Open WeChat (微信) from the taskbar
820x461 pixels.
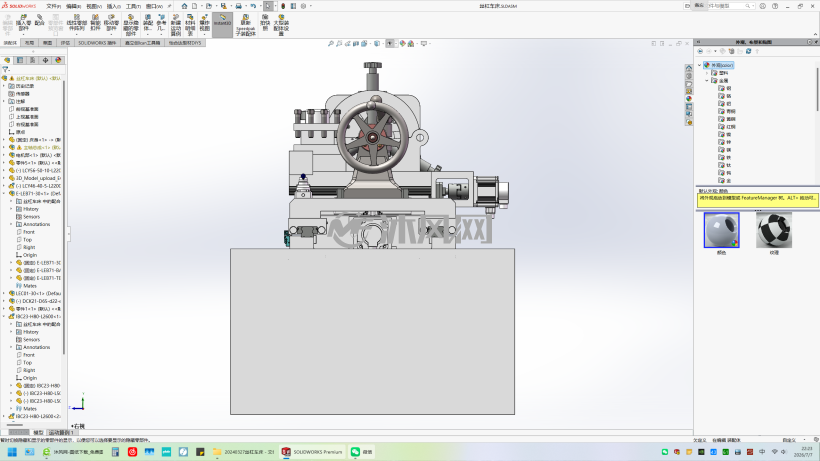pos(361,452)
